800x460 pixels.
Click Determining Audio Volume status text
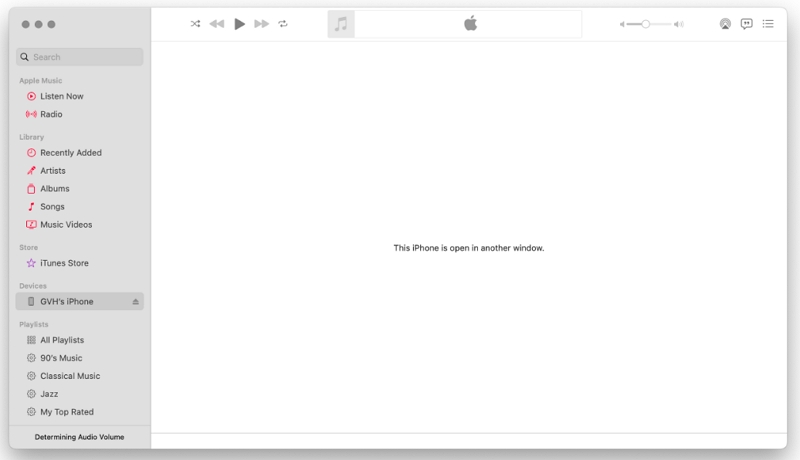click(80, 437)
